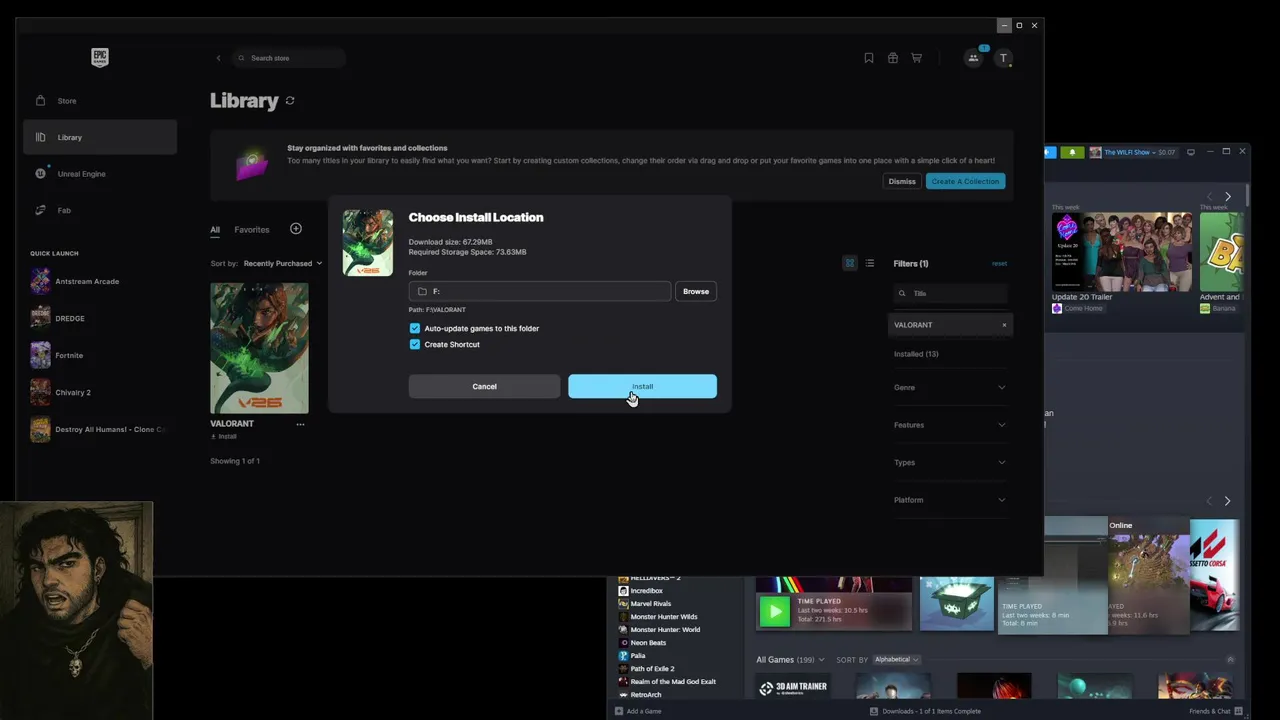This screenshot has height=720, width=1280.
Task: Select Path of Exile 2 in Steam list
Action: [652, 669]
